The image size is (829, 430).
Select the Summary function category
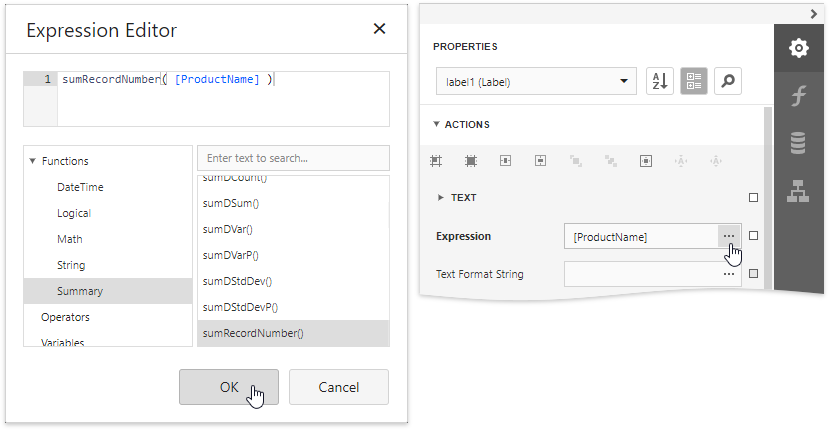point(80,291)
